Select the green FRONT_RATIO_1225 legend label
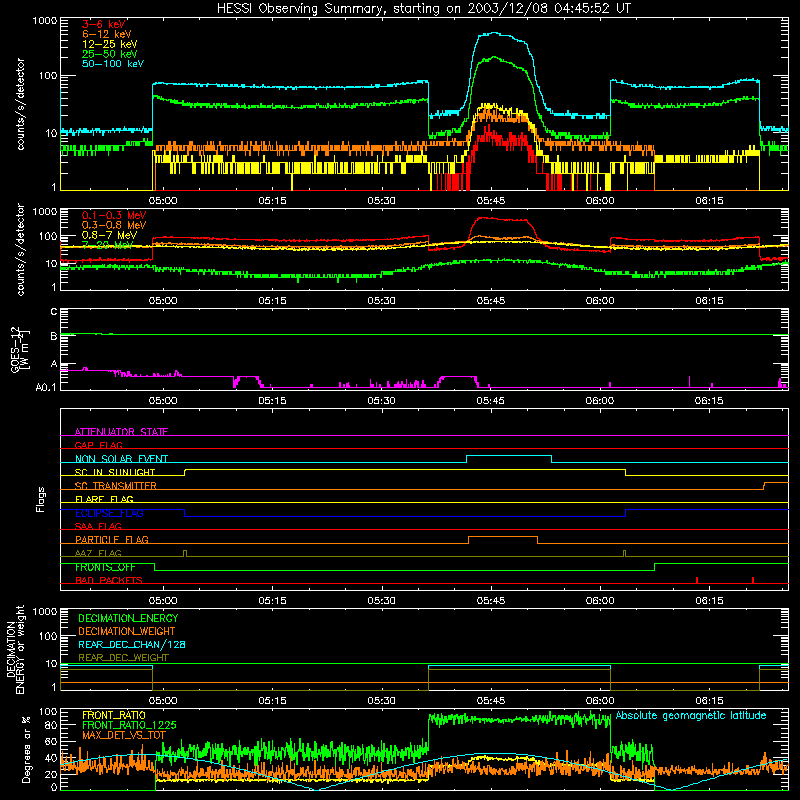 pos(129,725)
